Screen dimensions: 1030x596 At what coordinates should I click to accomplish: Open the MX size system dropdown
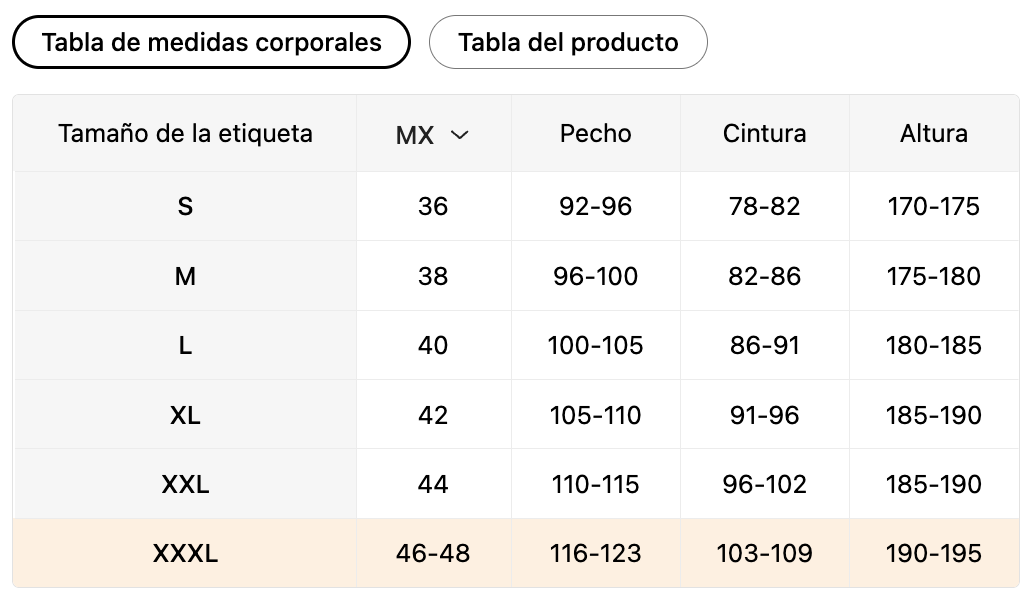point(433,135)
